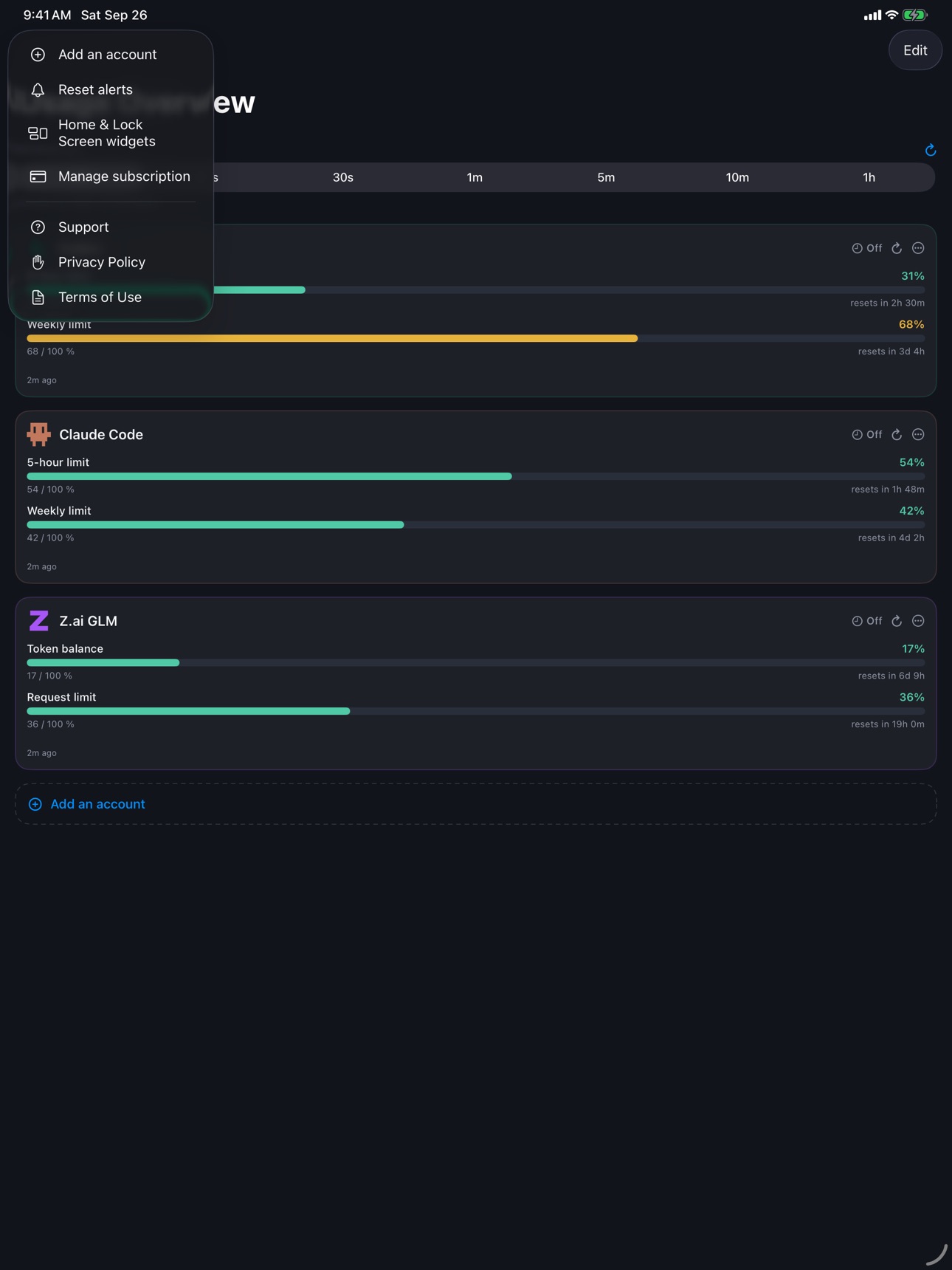Screen dimensions: 952x1270
Task: Click the battery icon in status bar
Action: pos(914,15)
